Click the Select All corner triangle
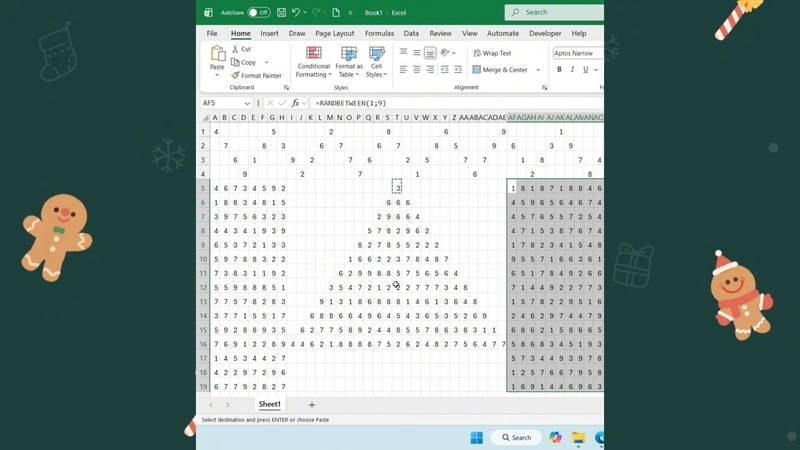The image size is (800, 450). (x=205, y=118)
